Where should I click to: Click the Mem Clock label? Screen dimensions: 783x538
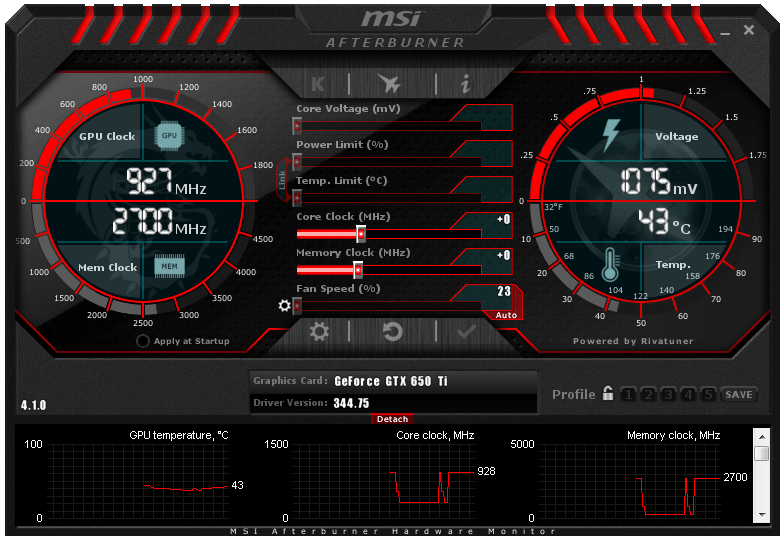(107, 268)
